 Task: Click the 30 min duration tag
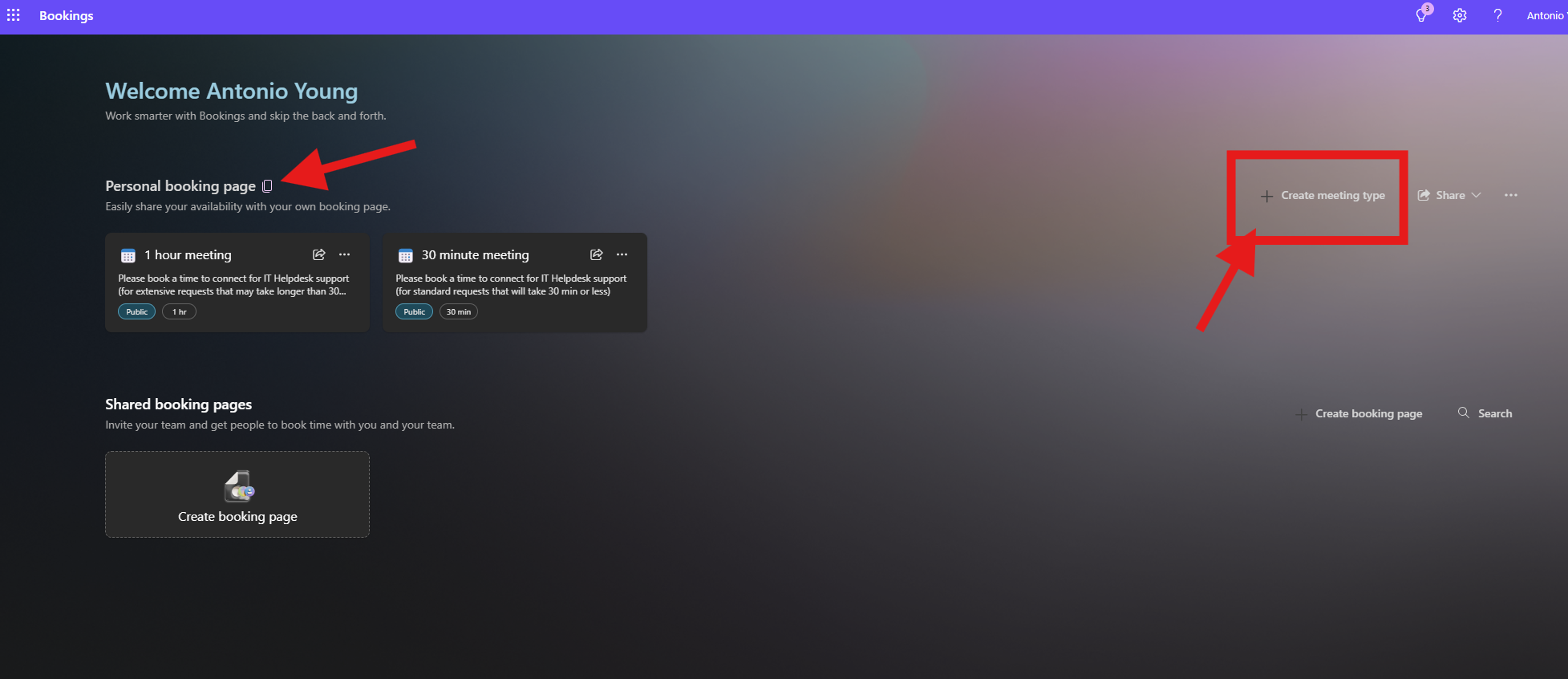459,311
